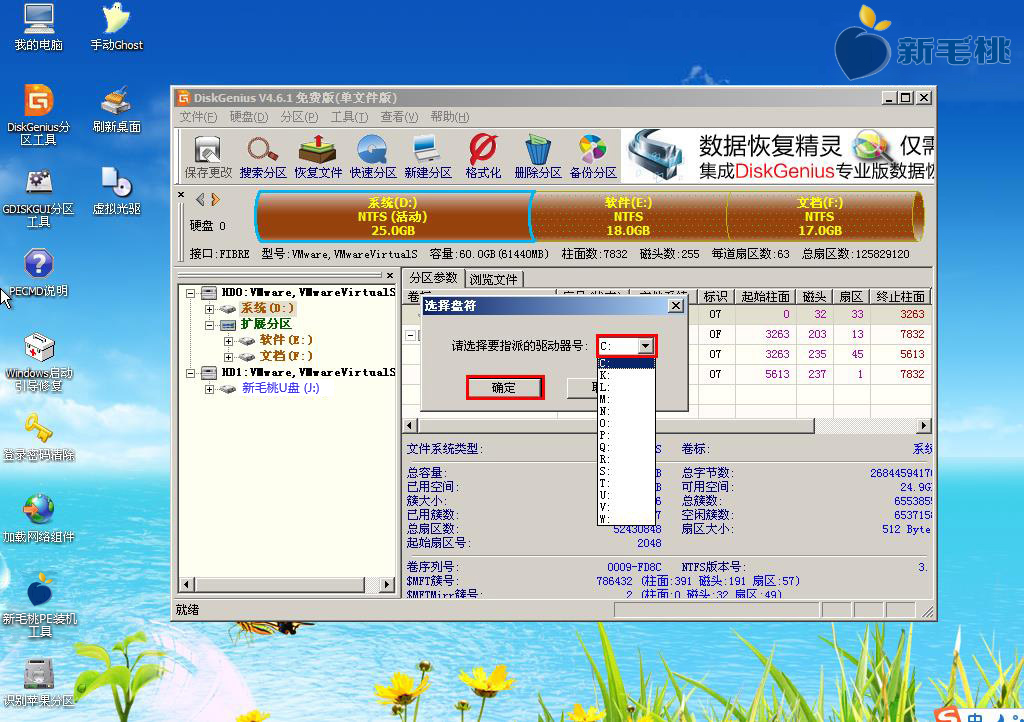Select the 格式化 format tool
Image resolution: width=1024 pixels, height=722 pixels.
point(483,157)
